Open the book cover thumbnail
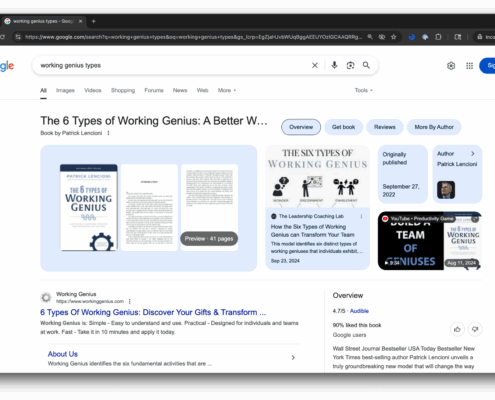 click(x=89, y=207)
